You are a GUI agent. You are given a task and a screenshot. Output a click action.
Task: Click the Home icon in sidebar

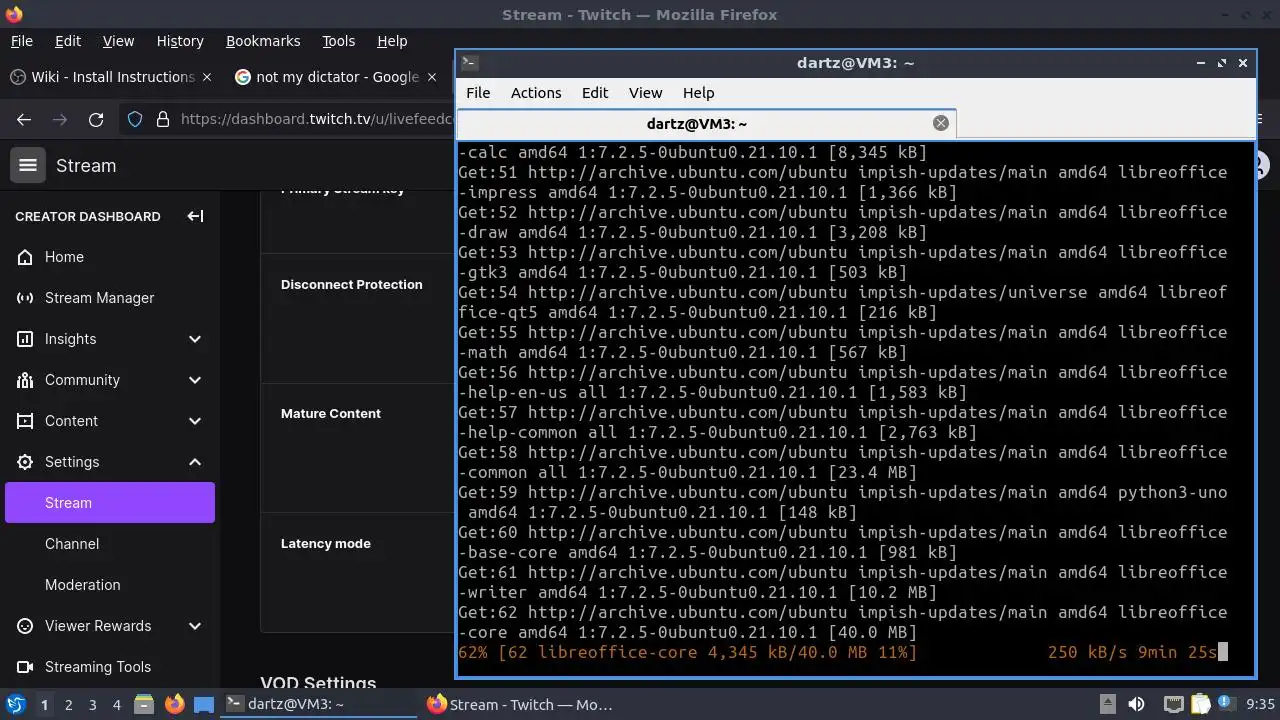[25, 257]
